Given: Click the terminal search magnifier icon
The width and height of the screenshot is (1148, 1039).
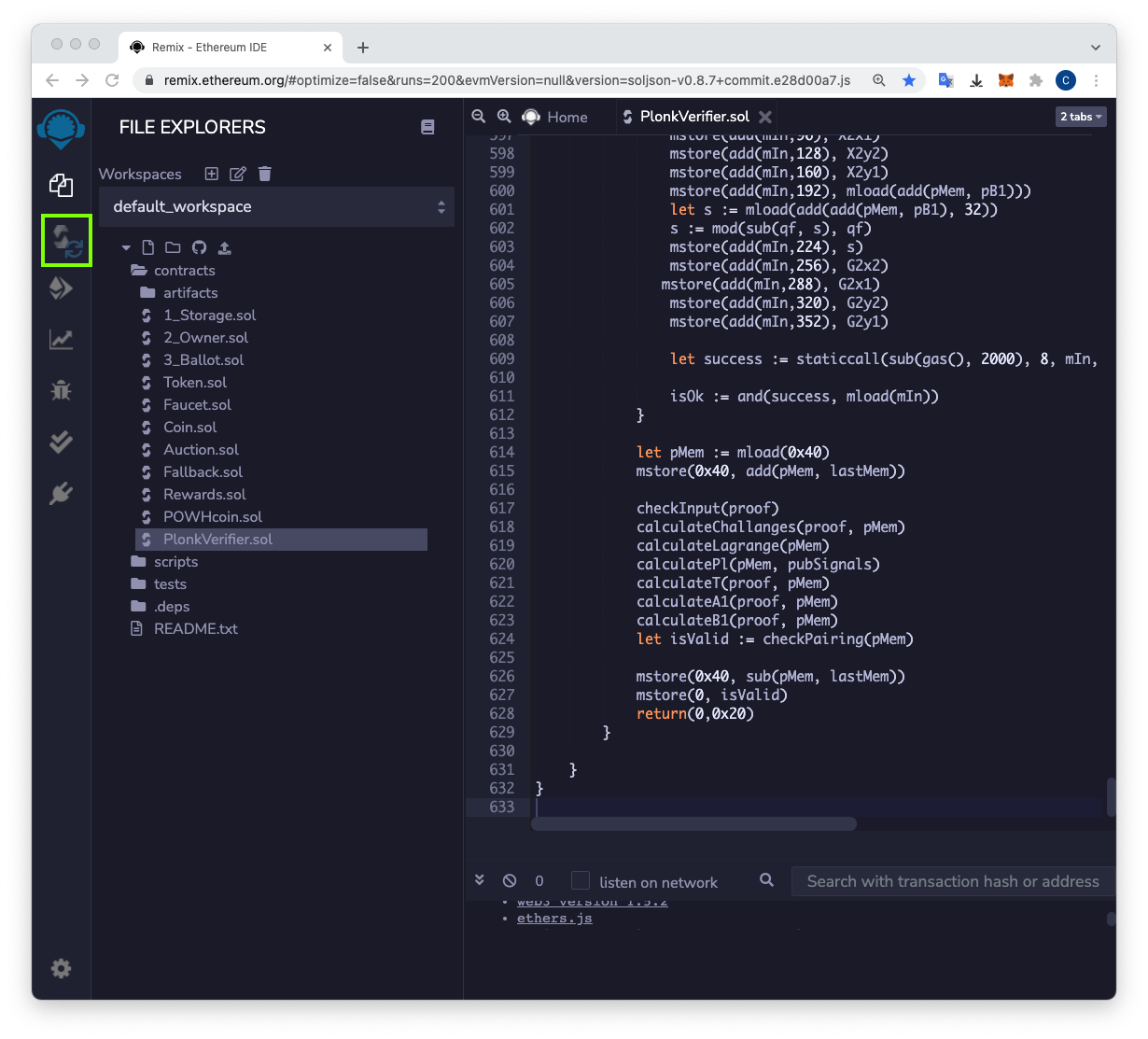Looking at the screenshot, I should [766, 879].
